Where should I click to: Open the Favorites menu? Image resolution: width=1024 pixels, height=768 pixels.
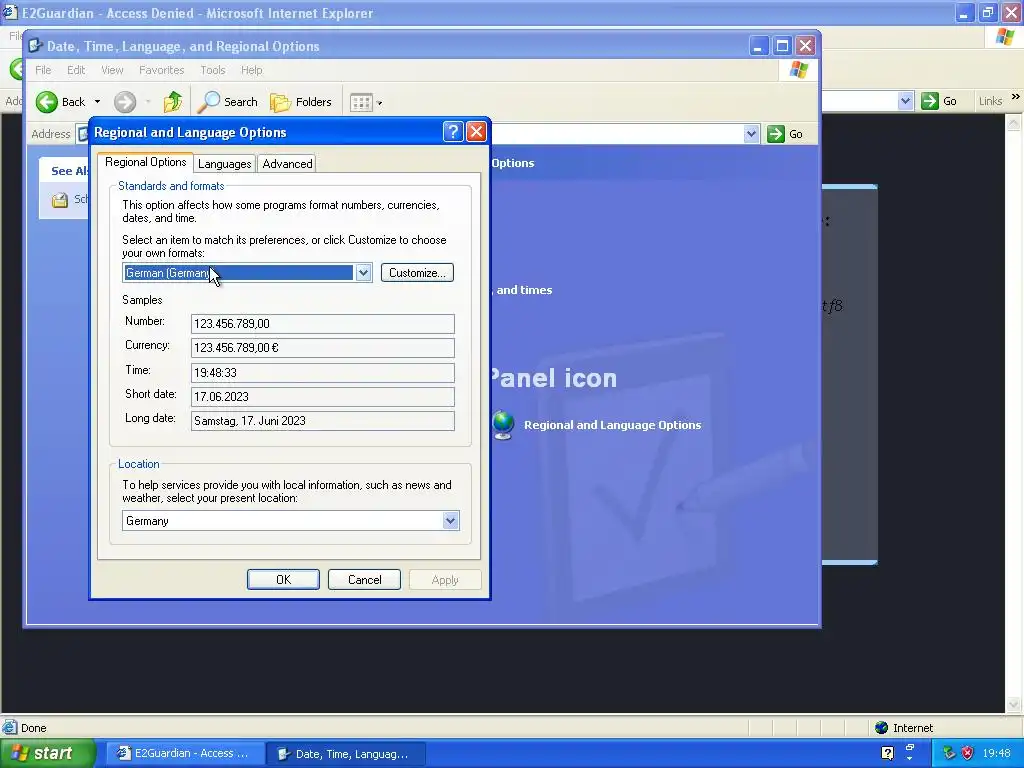pyautogui.click(x=161, y=70)
